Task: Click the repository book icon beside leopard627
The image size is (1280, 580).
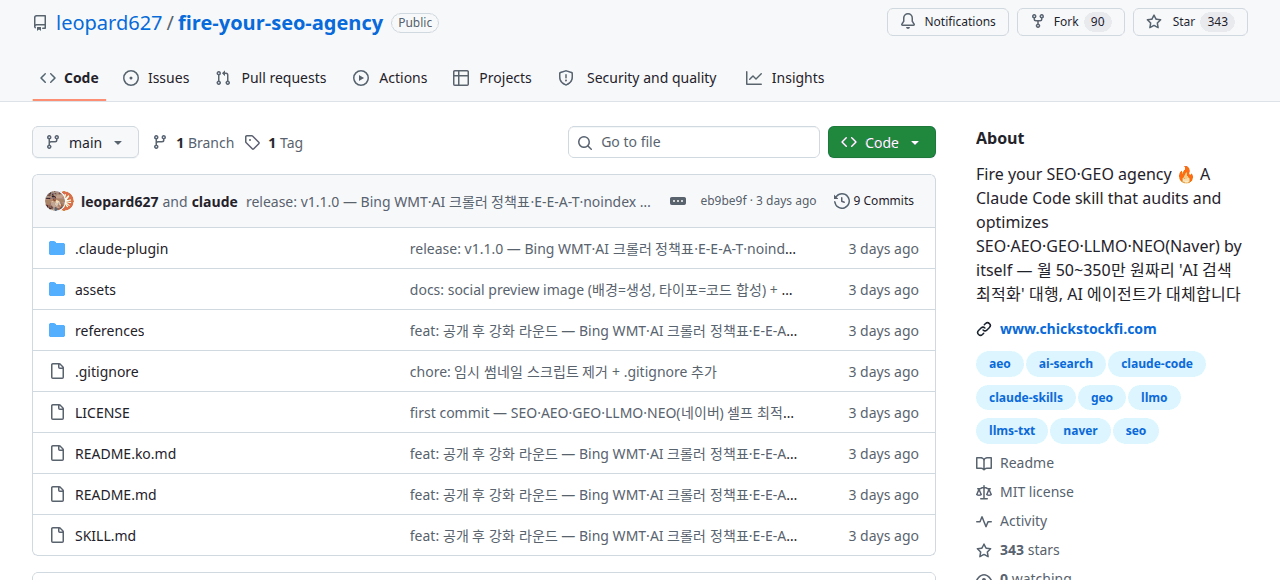Action: [40, 23]
